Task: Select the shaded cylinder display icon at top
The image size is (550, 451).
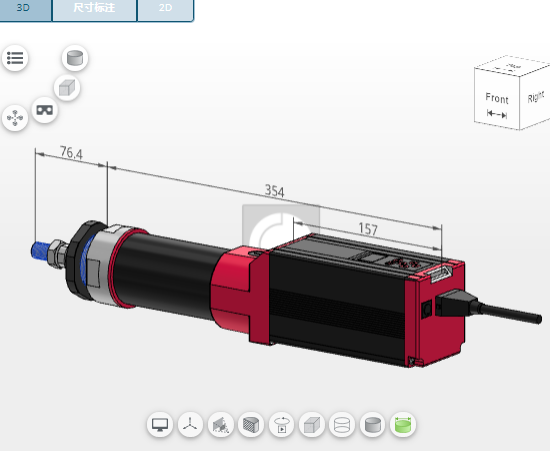Action: point(75,58)
